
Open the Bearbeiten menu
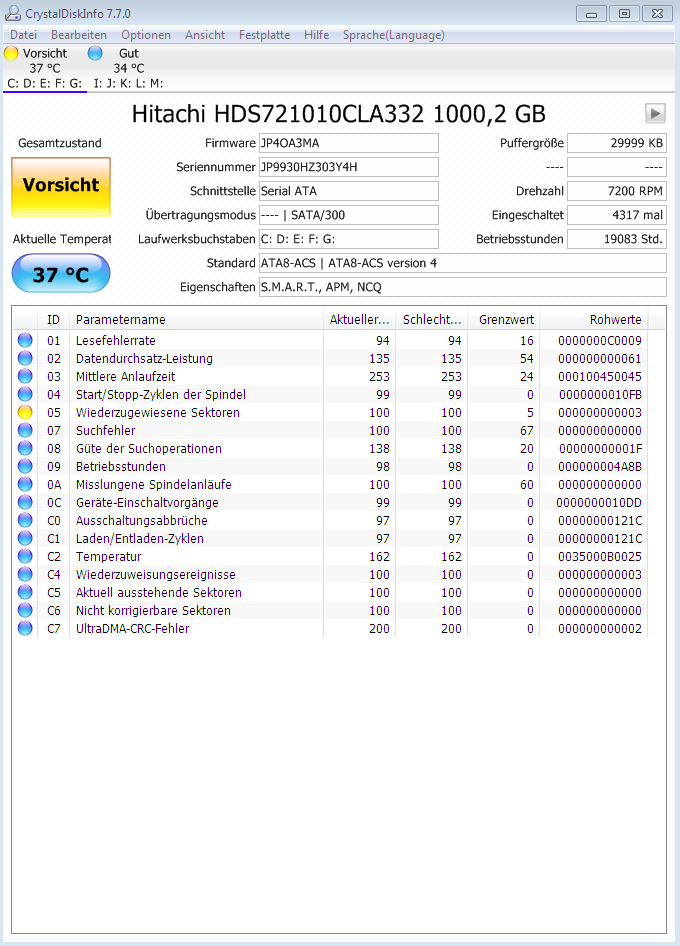78,35
